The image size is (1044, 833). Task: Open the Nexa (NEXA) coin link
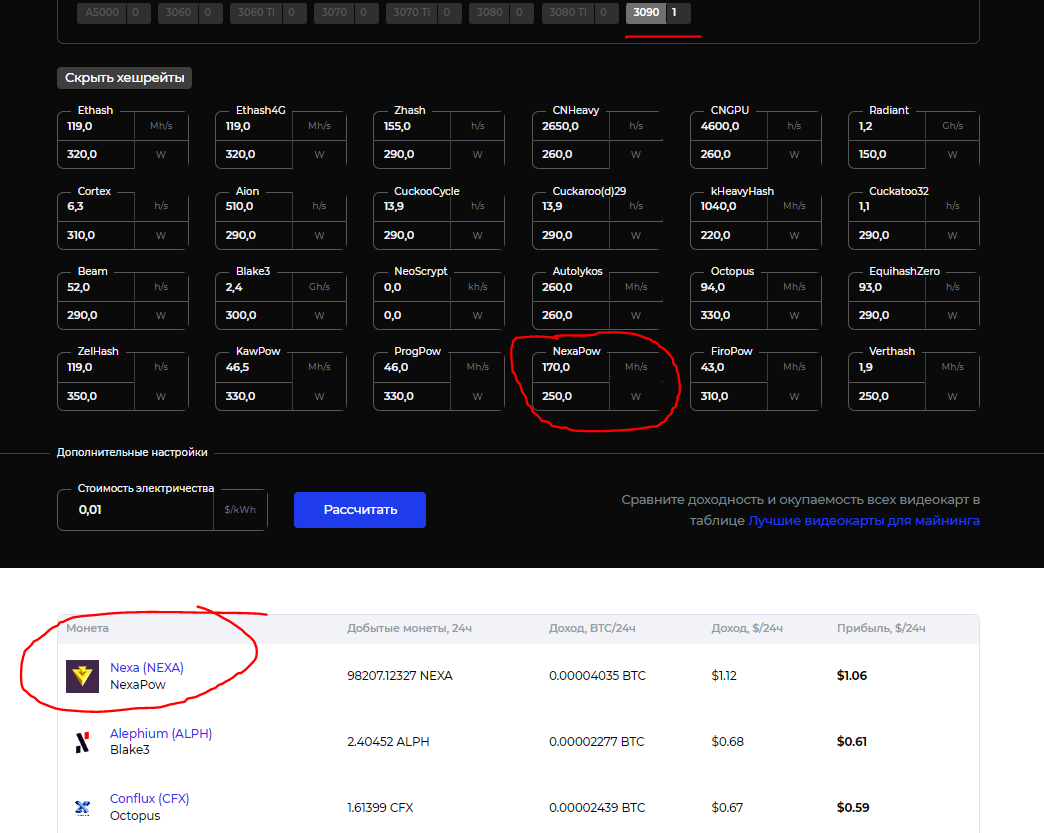(x=146, y=668)
